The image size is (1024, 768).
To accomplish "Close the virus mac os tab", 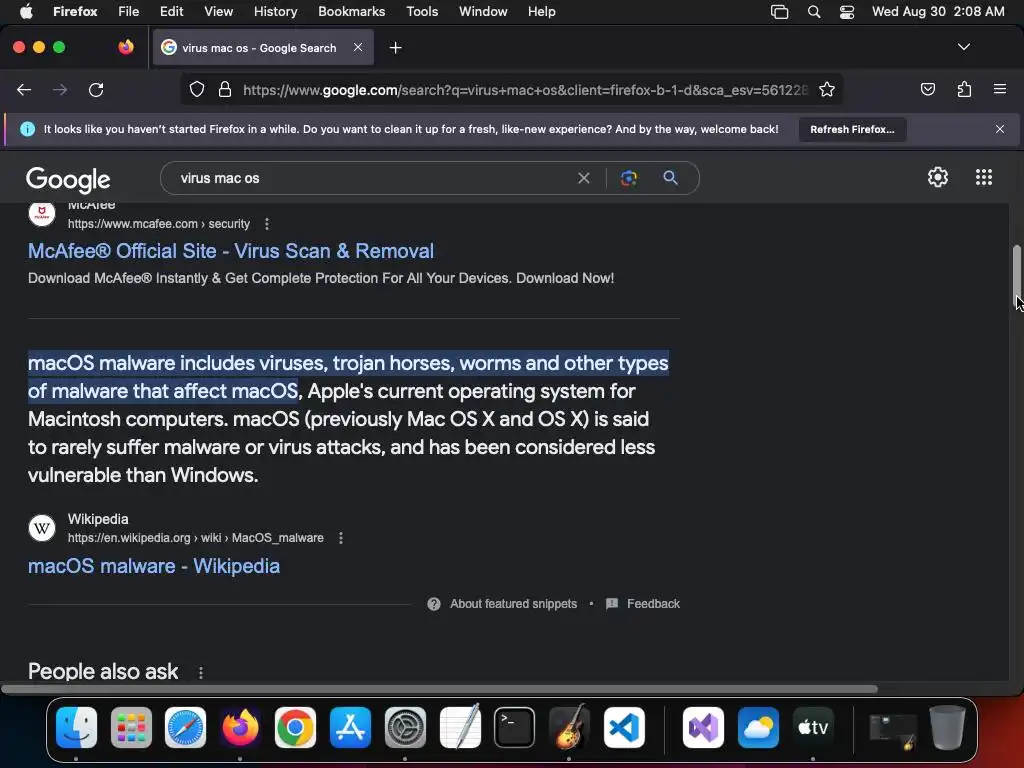I will click(x=358, y=47).
